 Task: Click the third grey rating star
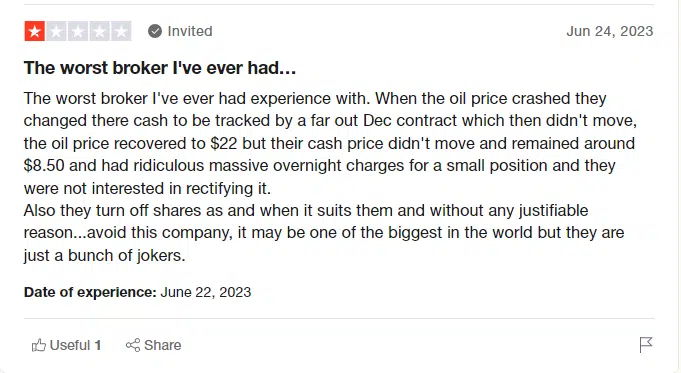(78, 31)
